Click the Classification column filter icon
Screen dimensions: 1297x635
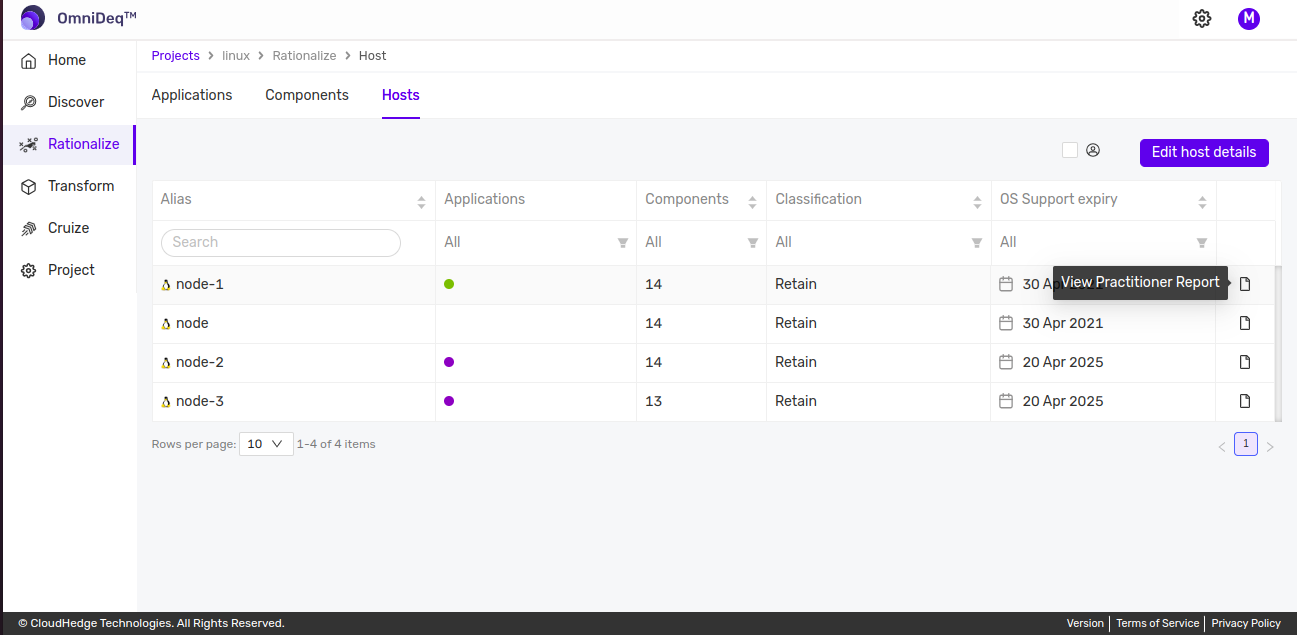[977, 242]
